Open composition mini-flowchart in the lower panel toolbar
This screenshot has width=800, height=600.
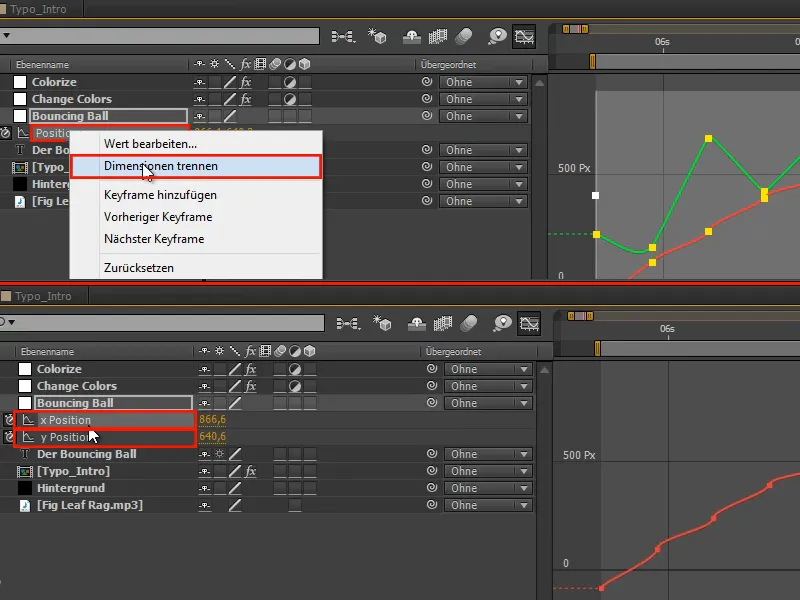point(348,323)
